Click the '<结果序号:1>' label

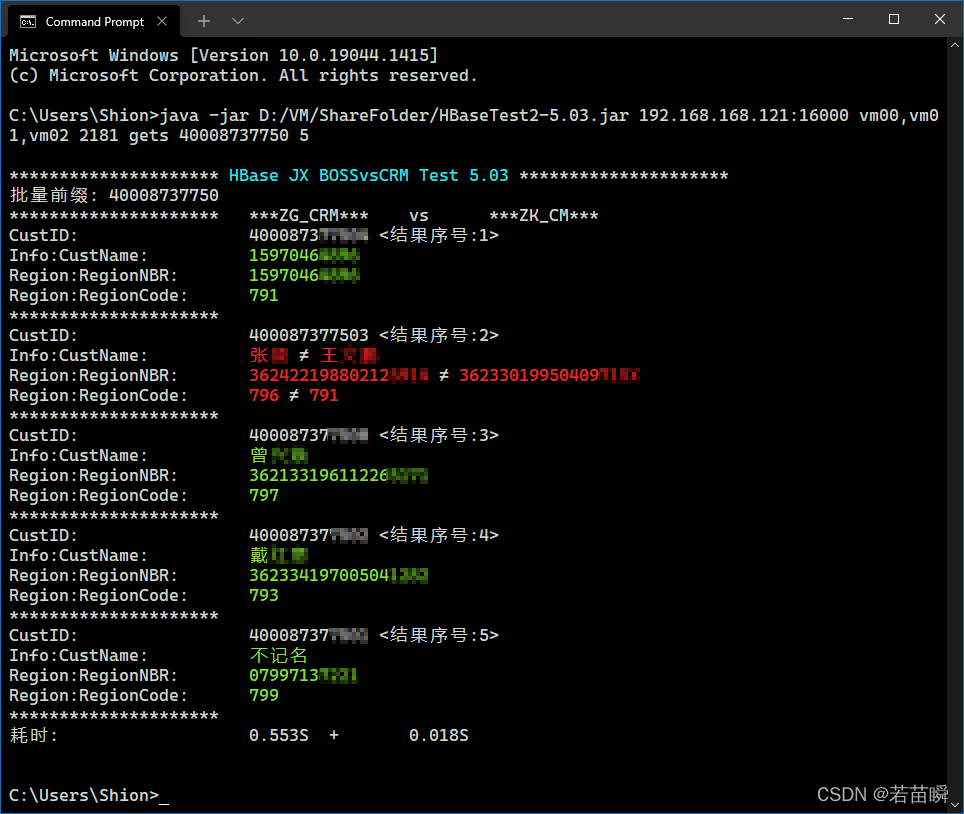(x=439, y=235)
